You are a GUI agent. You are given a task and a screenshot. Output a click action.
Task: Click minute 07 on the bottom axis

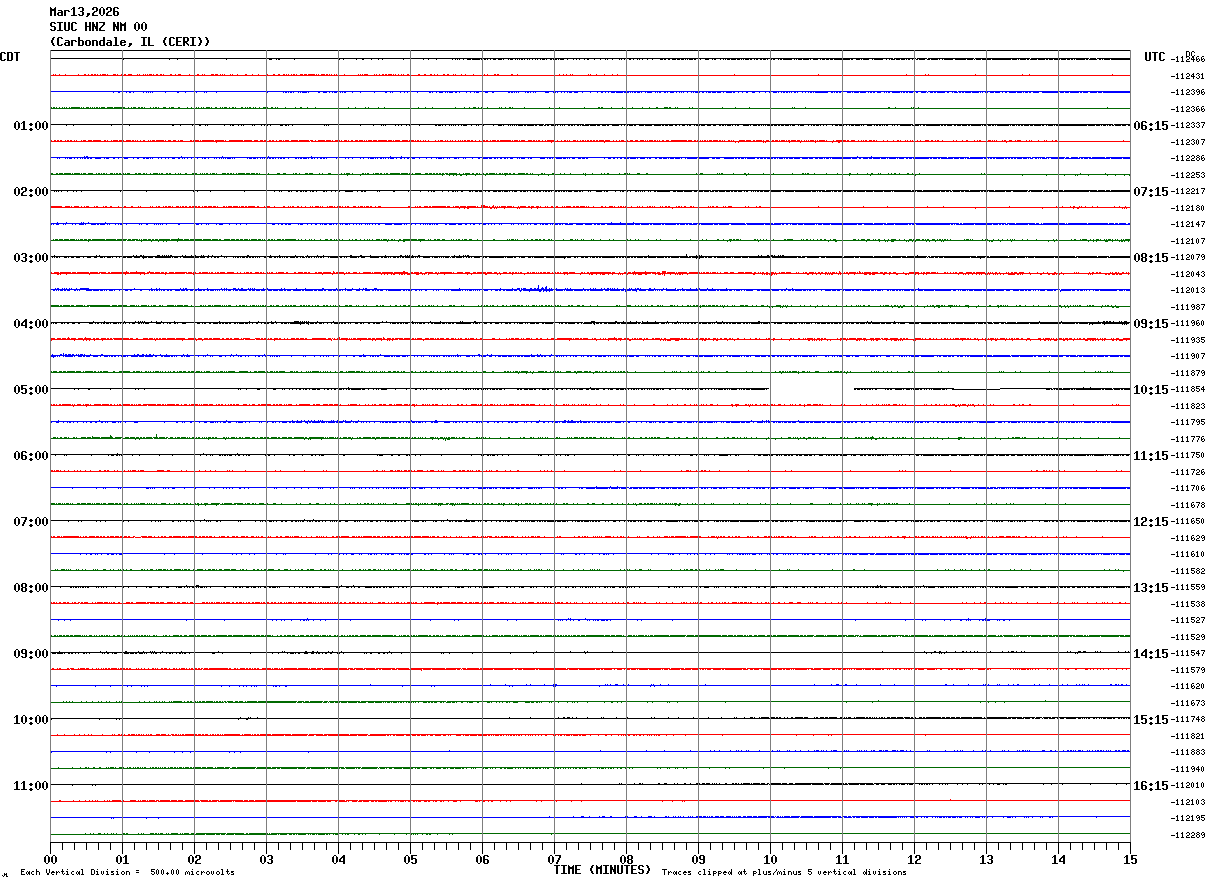pos(555,859)
